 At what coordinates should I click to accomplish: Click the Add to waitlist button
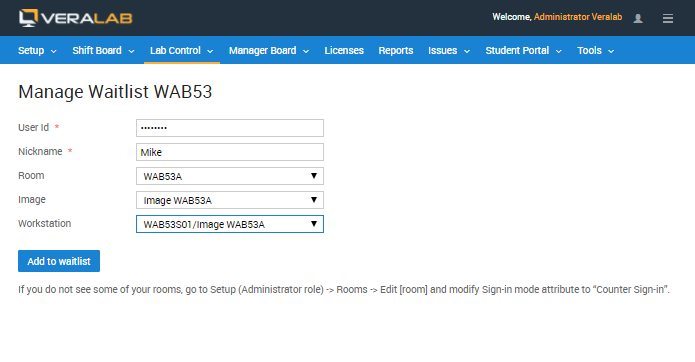pos(59,261)
